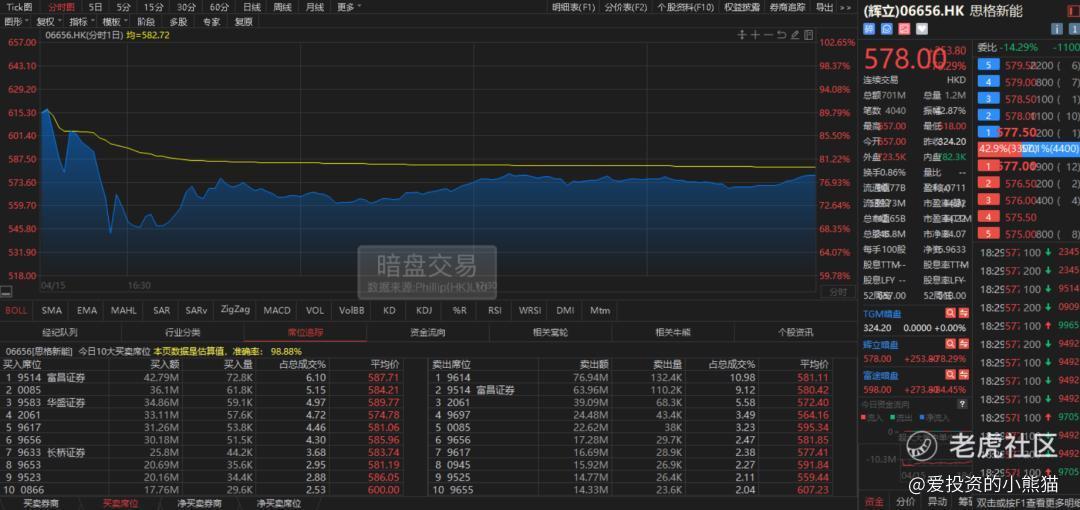This screenshot has width=1080, height=510.
Task: Toggle MACD indicator
Action: click(x=277, y=310)
